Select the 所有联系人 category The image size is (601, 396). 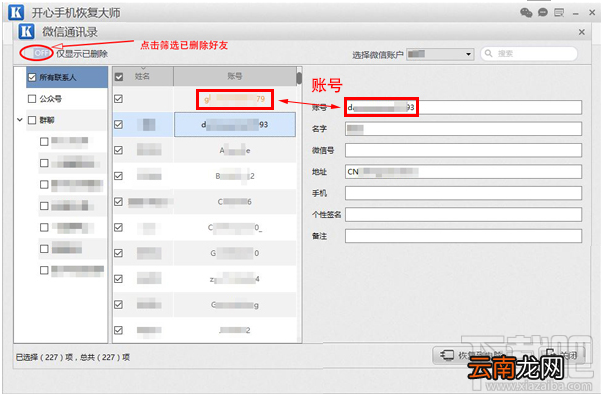[67, 77]
